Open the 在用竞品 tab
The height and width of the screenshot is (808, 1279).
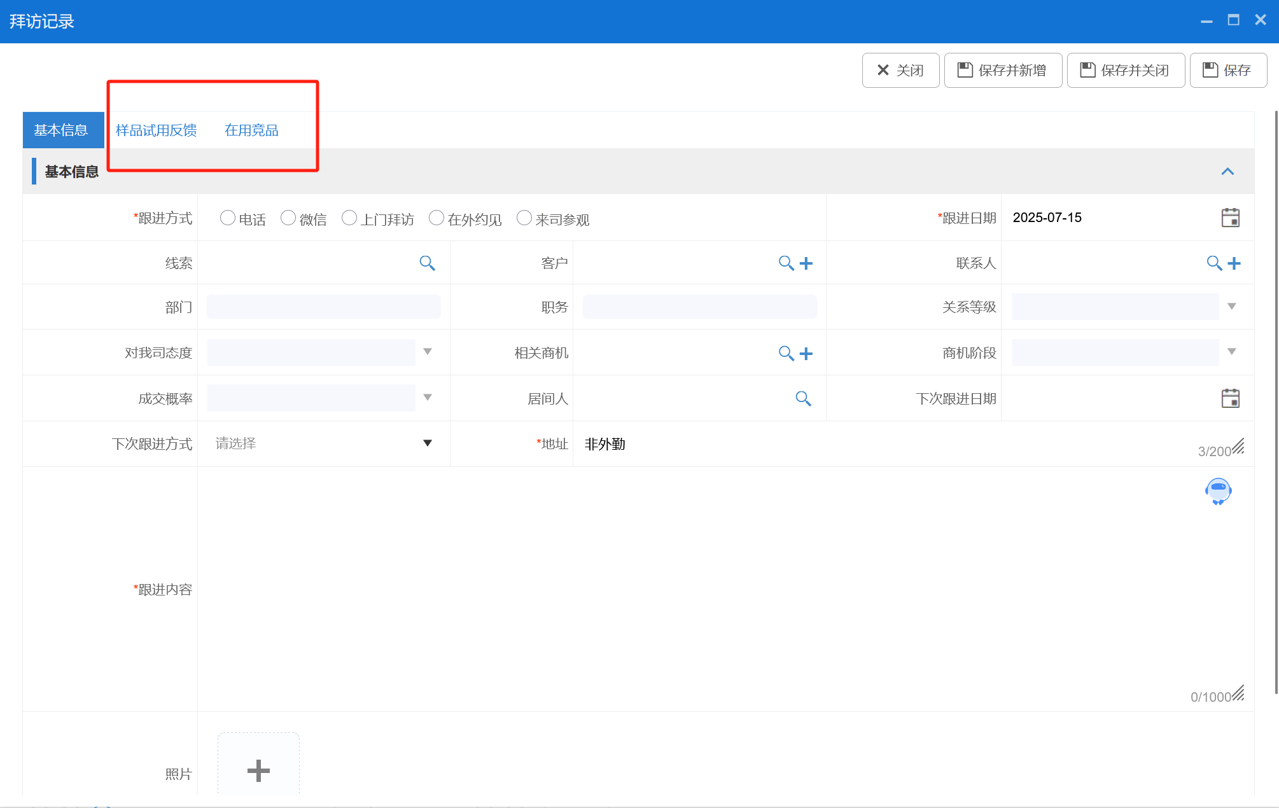tap(251, 130)
